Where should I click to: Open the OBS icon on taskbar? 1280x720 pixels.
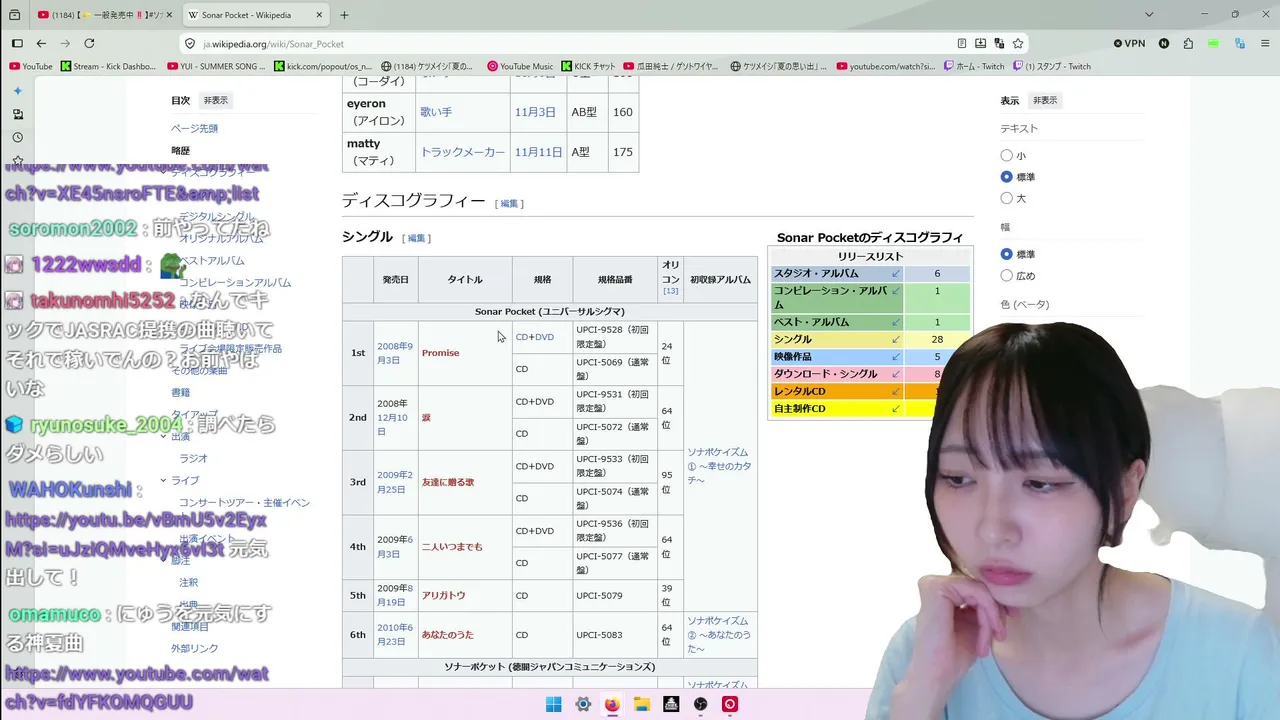701,704
